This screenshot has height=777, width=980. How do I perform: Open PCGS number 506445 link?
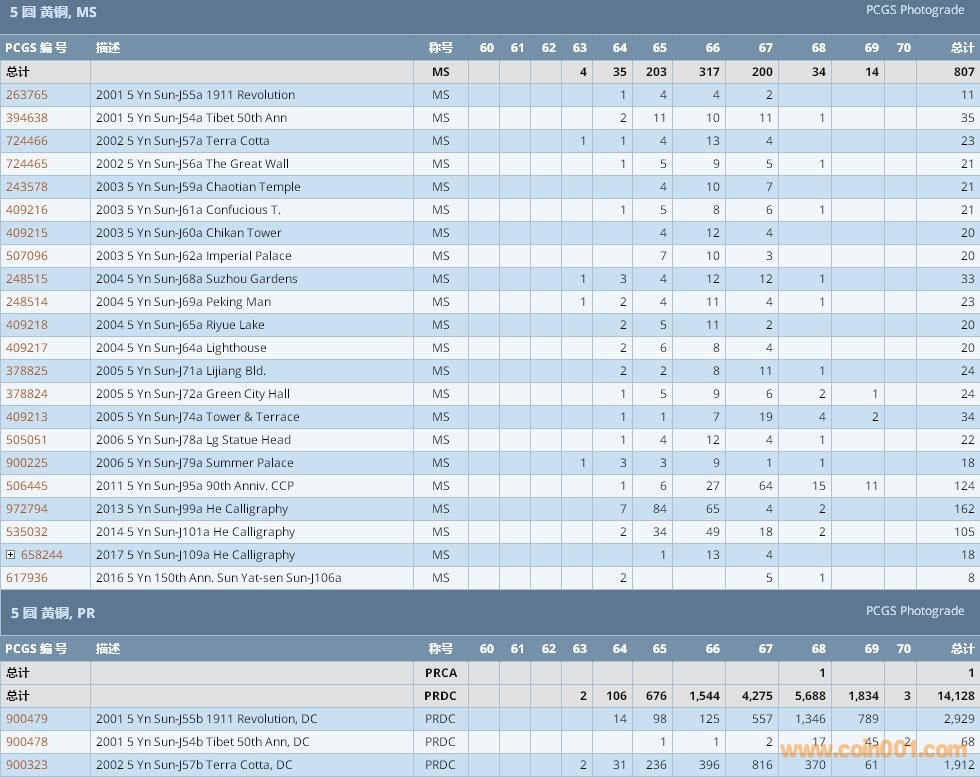click(x=27, y=486)
